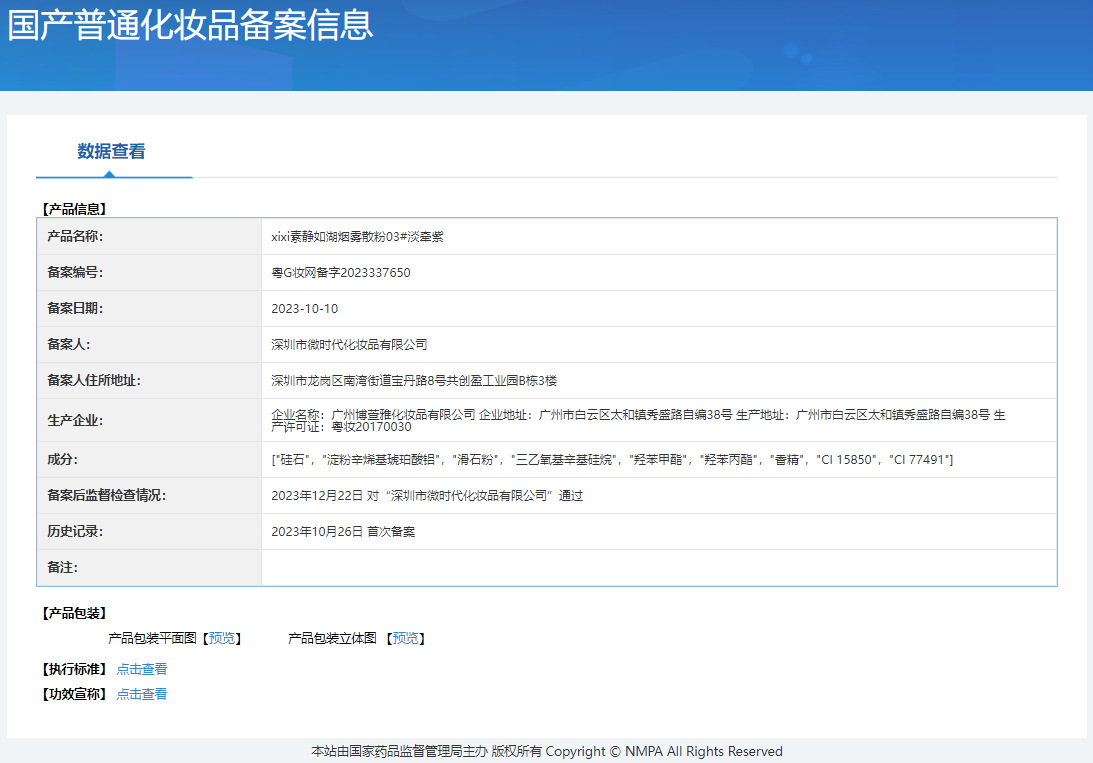
Task: Click the 【产品包装】 section header
Action: (x=74, y=613)
